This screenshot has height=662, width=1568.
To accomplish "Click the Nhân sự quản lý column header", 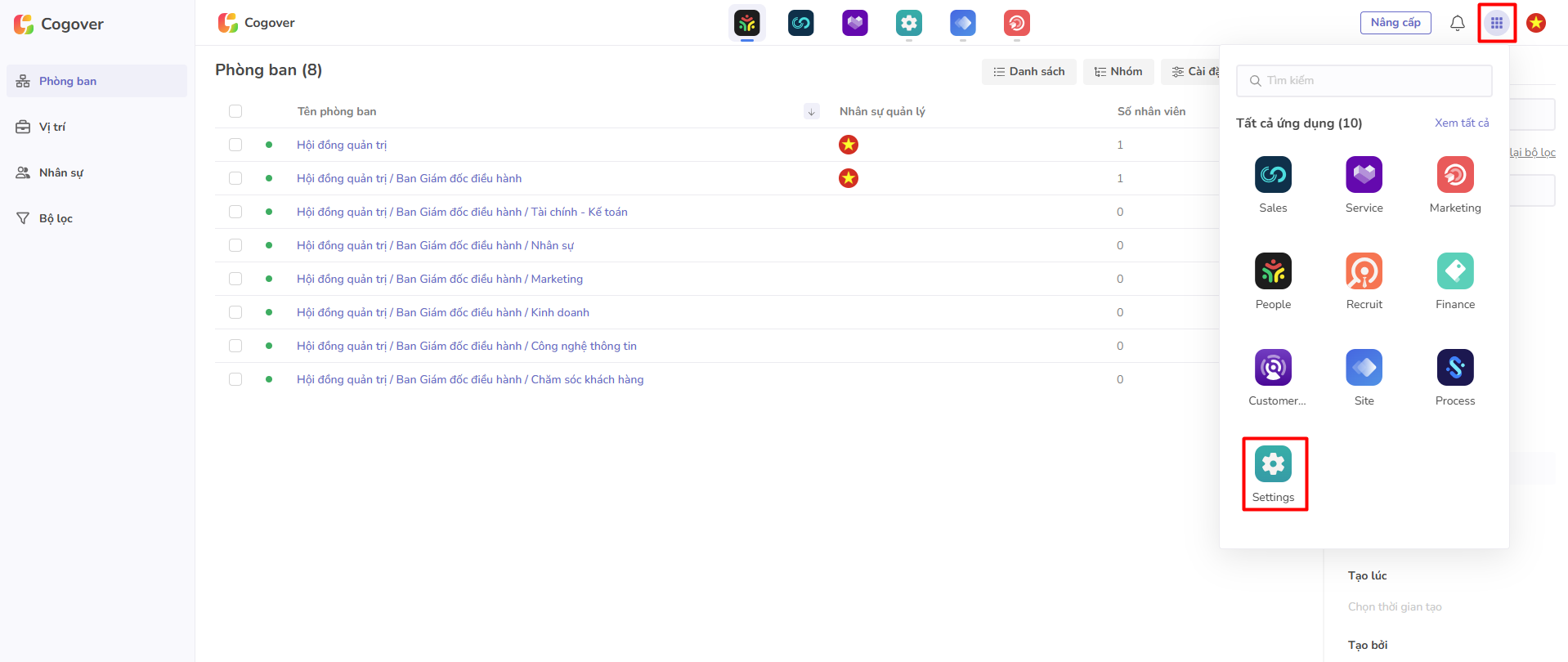I will pyautogui.click(x=882, y=111).
